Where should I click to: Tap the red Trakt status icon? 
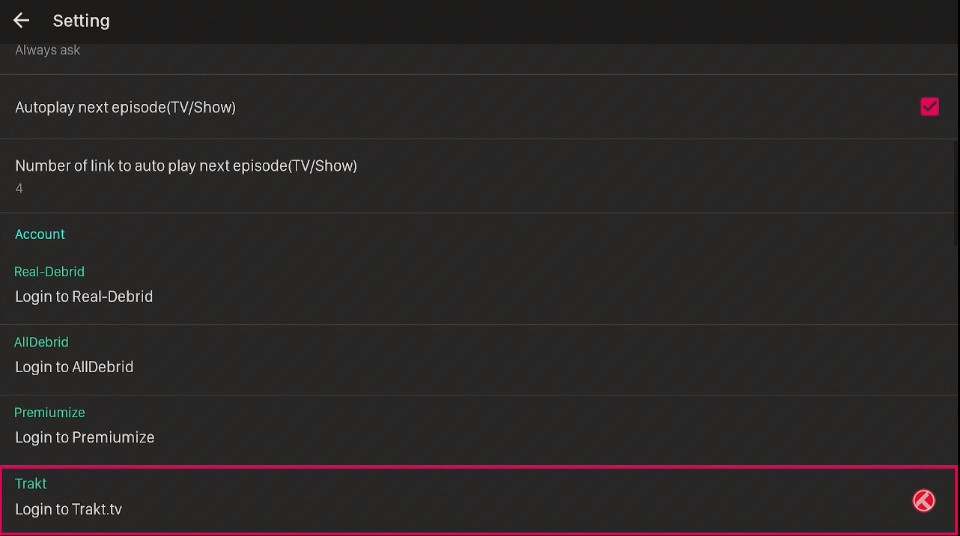click(923, 500)
